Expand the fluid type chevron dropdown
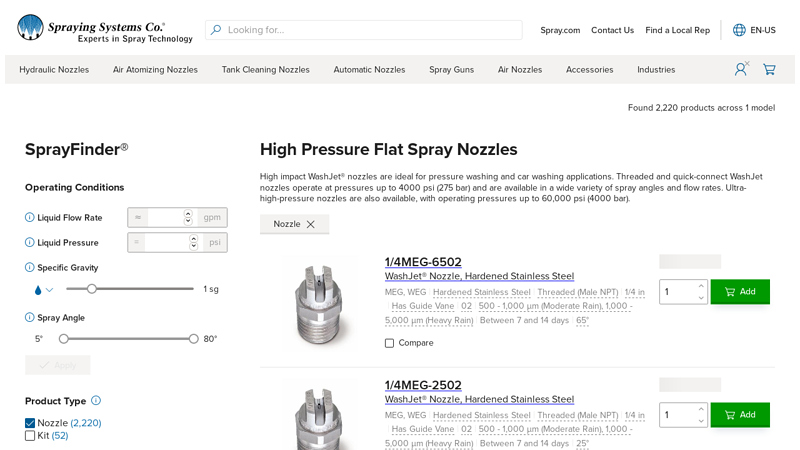Viewport: 800px width, 450px height. tap(49, 290)
